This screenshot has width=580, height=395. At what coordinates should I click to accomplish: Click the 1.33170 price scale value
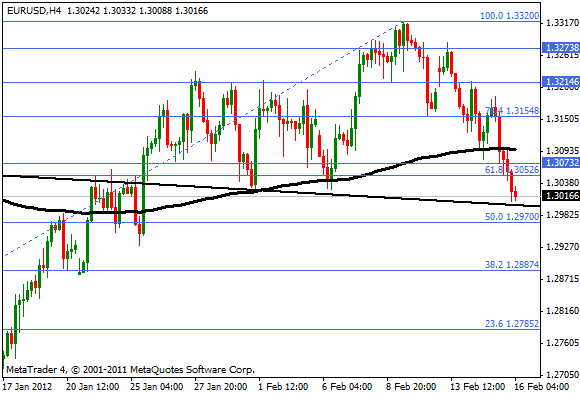562,23
